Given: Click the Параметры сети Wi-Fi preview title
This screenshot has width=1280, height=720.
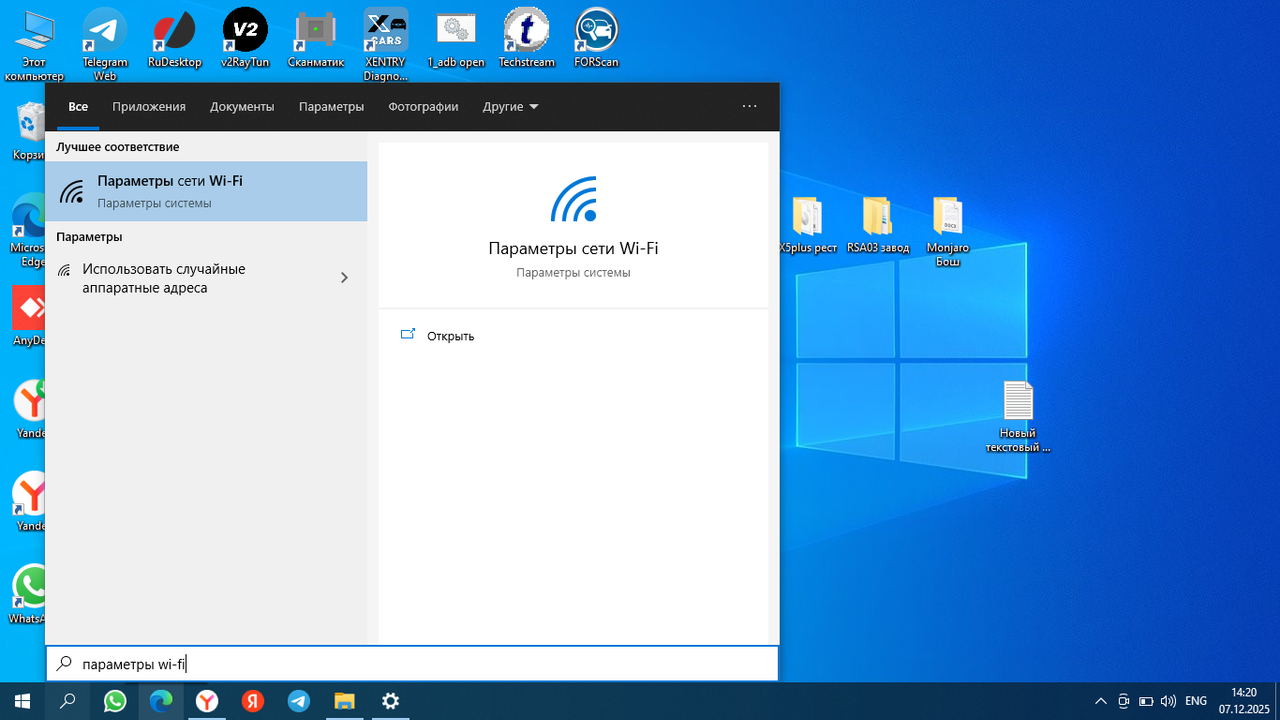Looking at the screenshot, I should click(573, 249).
